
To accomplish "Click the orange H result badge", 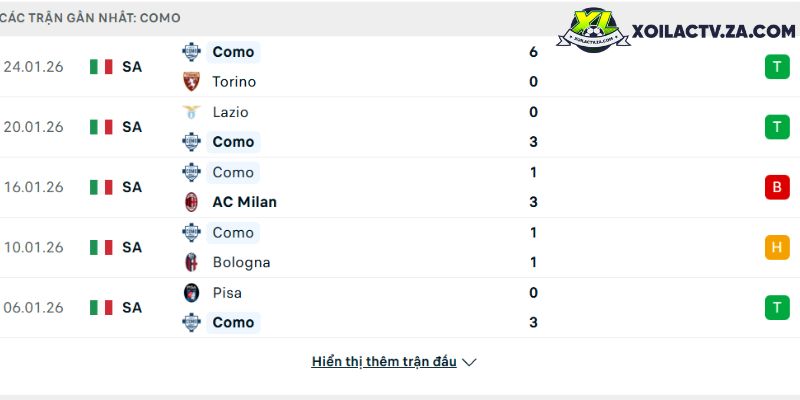I will click(x=777, y=247).
